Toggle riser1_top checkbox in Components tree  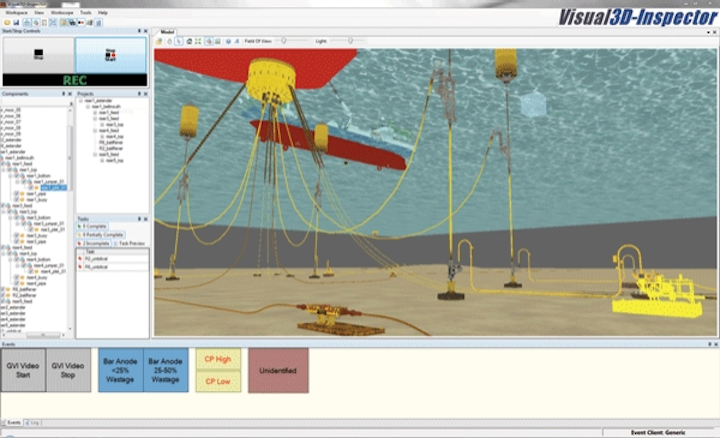click(x=9, y=170)
